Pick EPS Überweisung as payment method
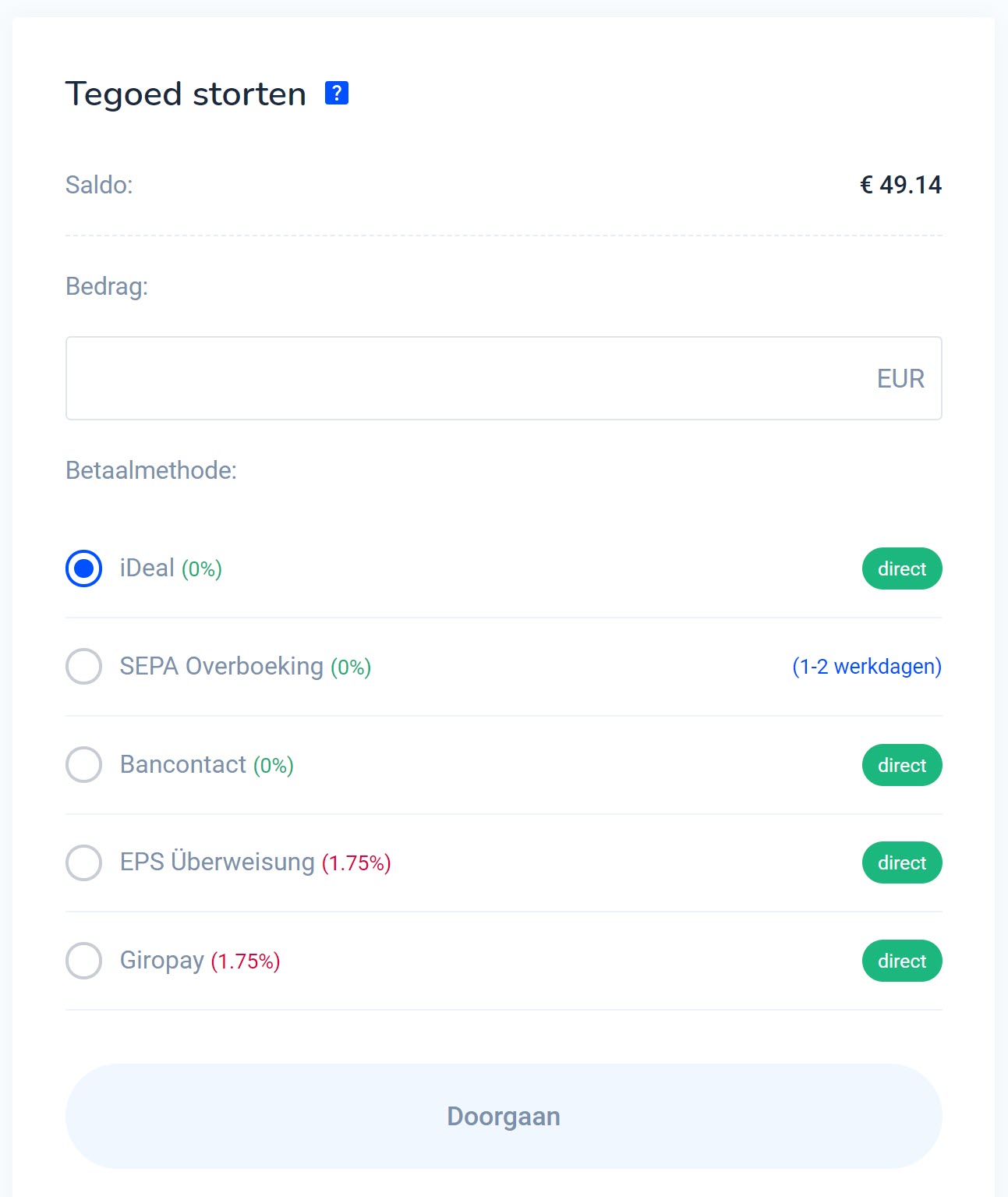This screenshot has height=1197, width=1008. pos(83,863)
